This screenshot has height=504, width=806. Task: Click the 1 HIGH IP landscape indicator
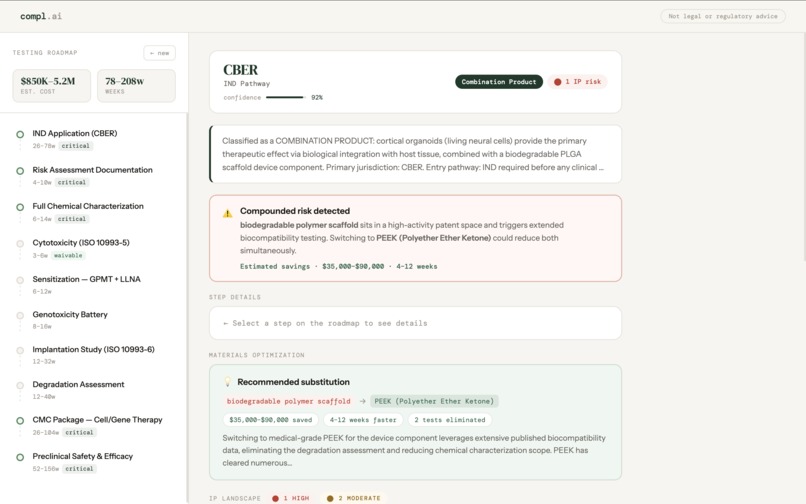coord(291,498)
